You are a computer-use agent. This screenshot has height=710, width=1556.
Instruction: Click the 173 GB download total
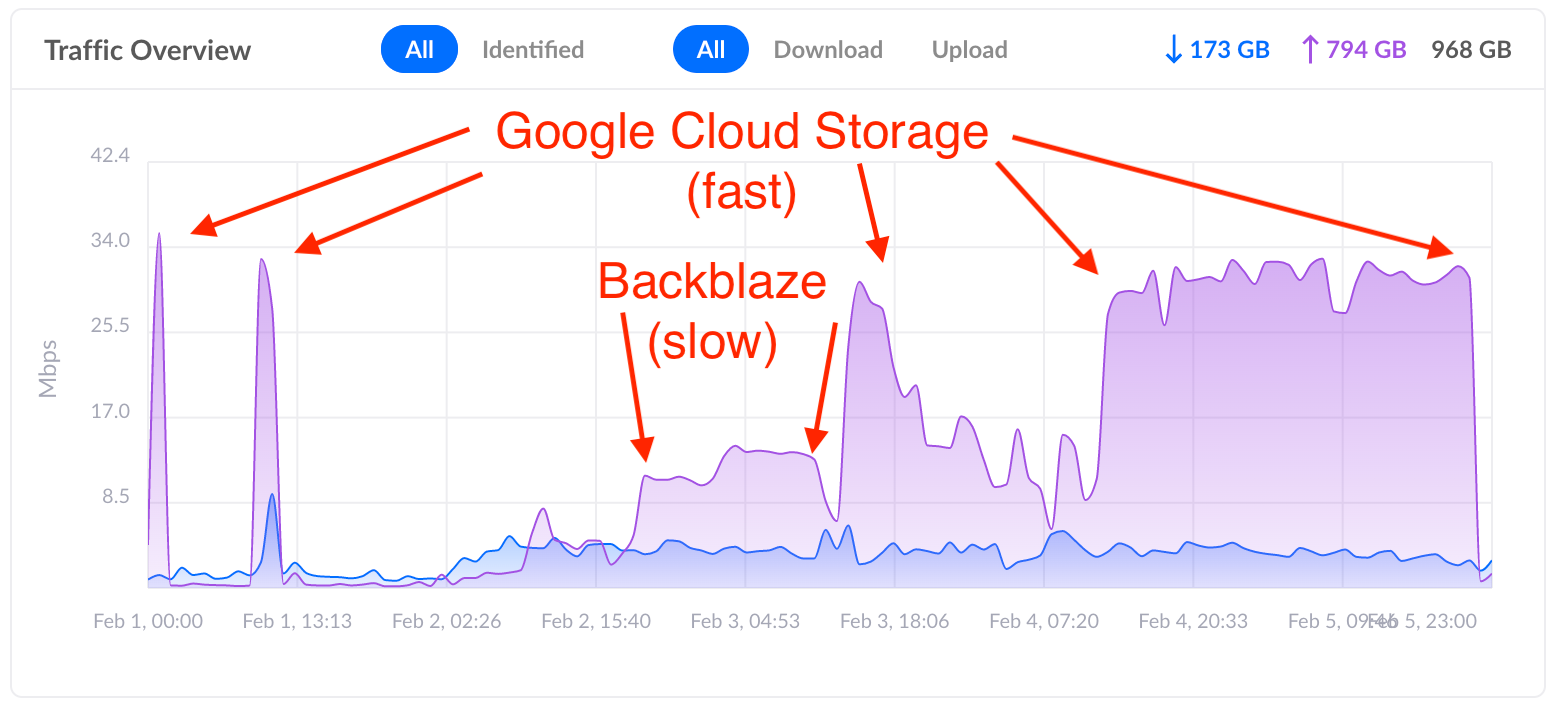click(x=1228, y=48)
